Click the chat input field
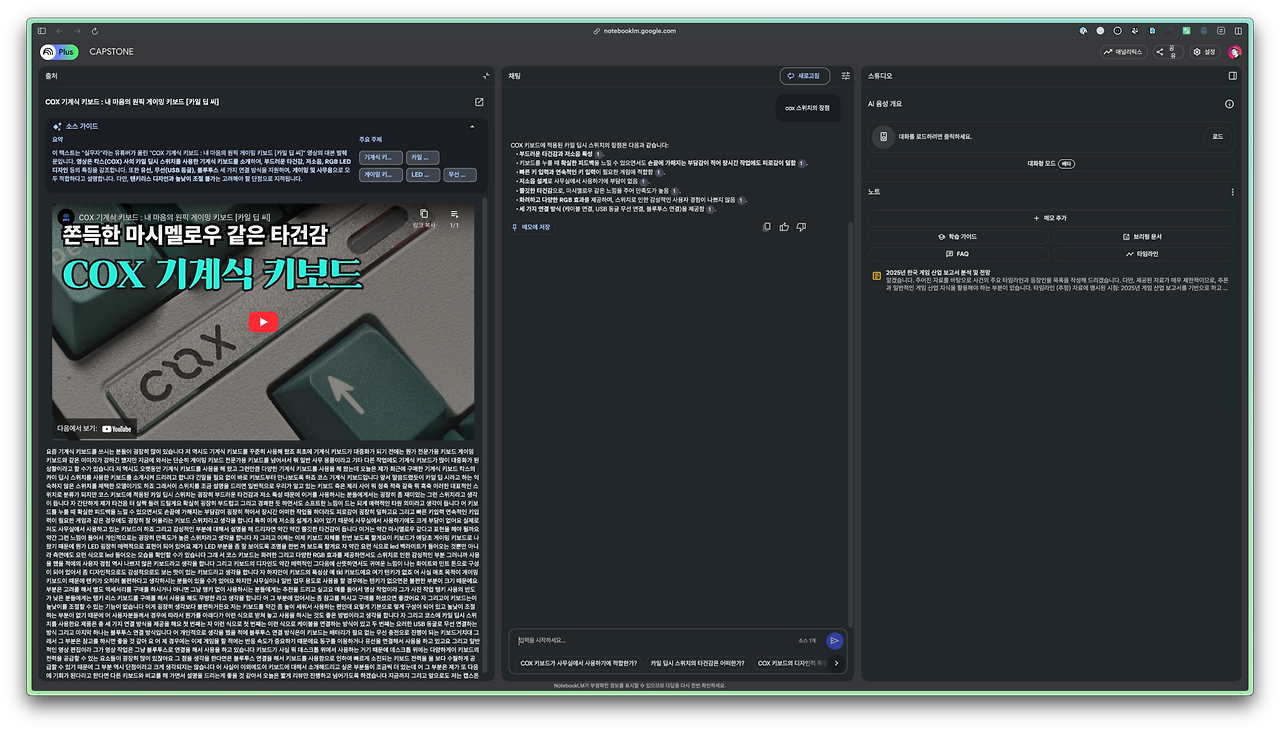Image resolution: width=1280 pixels, height=731 pixels. pyautogui.click(x=655, y=640)
